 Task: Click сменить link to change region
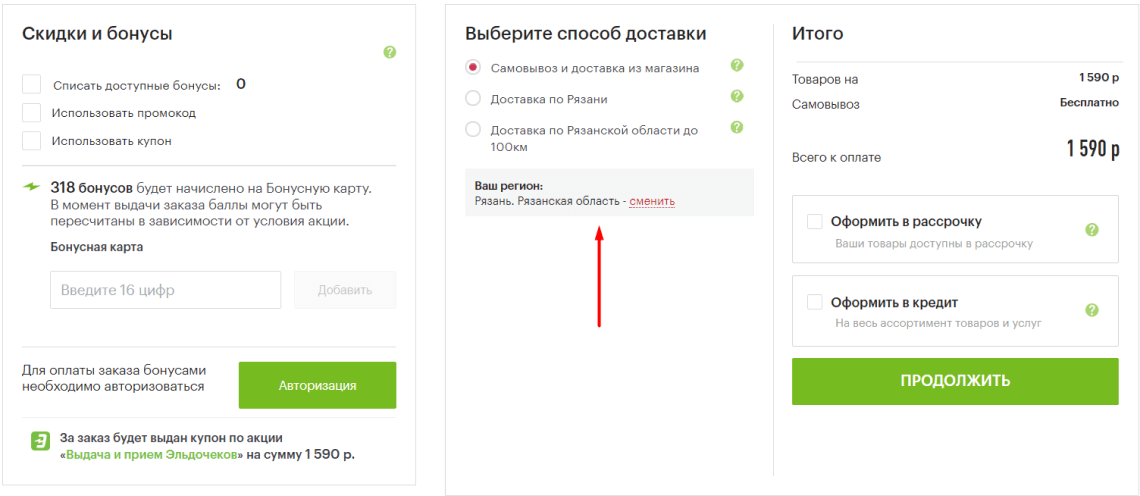tap(652, 201)
